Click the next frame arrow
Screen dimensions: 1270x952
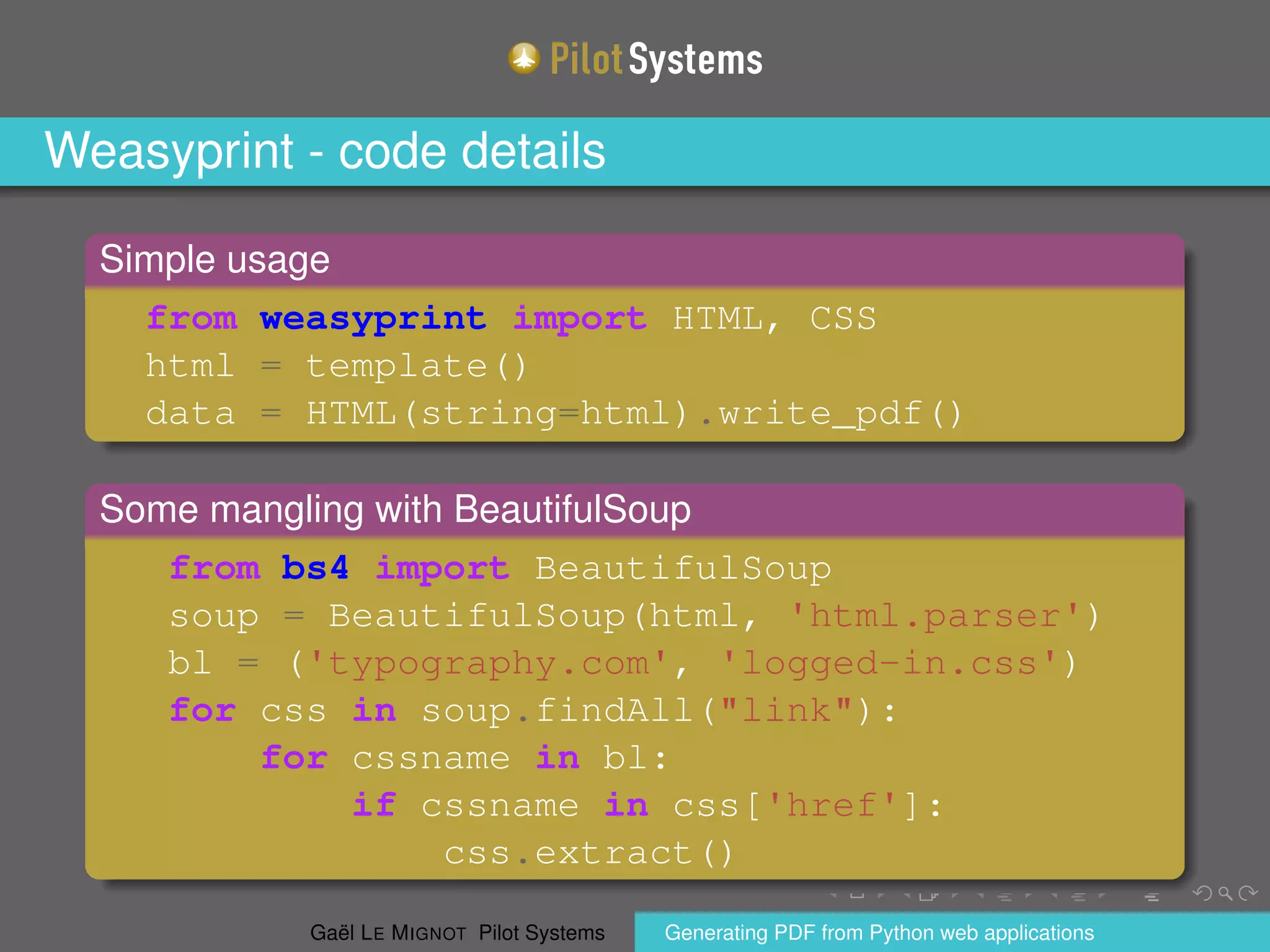(955, 896)
